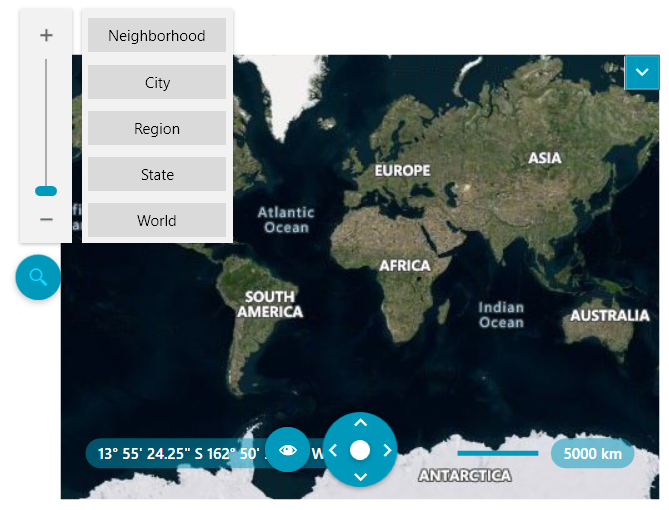
Task: Click the 5000 km scale label
Action: (592, 453)
